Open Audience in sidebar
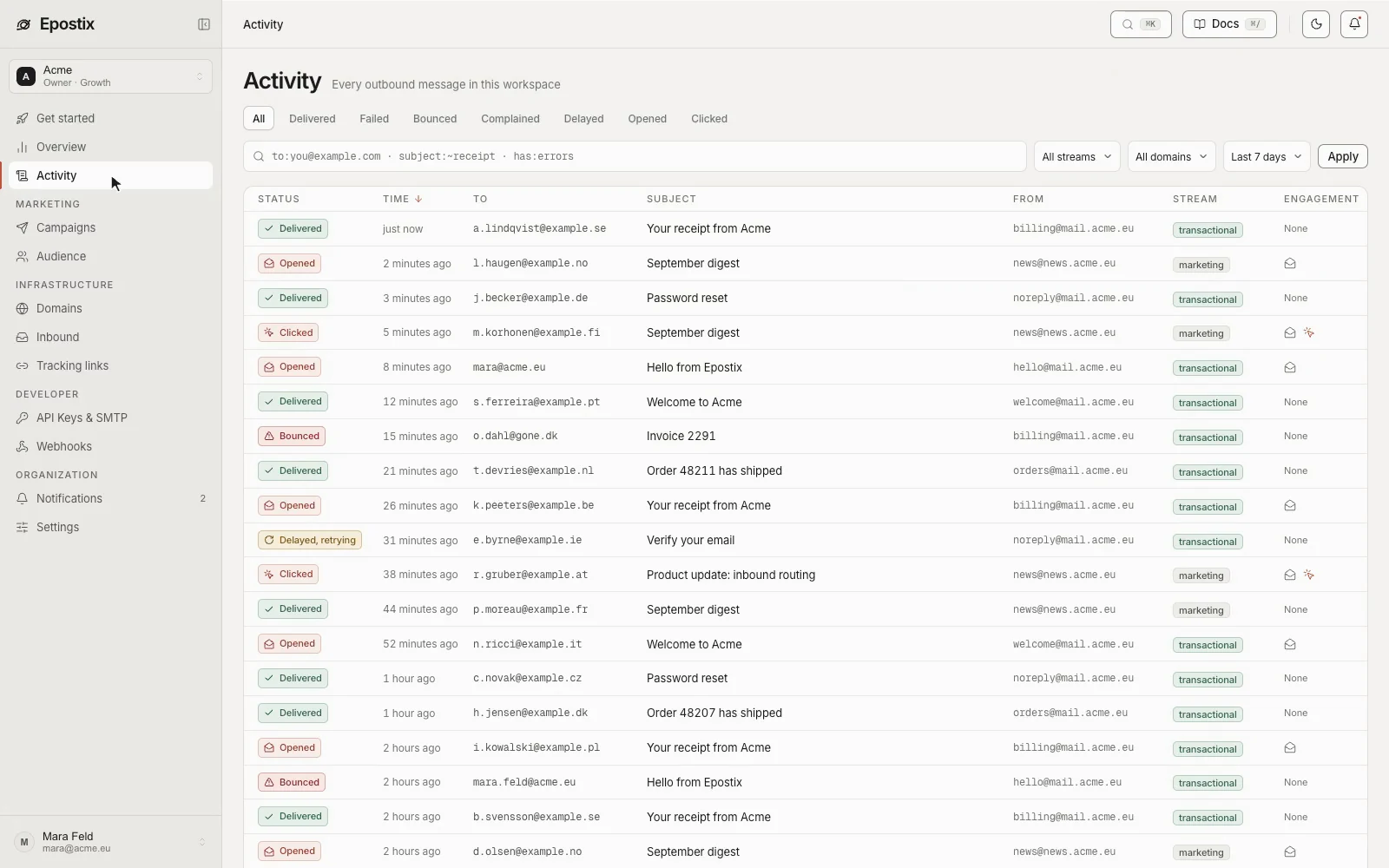 [110, 256]
